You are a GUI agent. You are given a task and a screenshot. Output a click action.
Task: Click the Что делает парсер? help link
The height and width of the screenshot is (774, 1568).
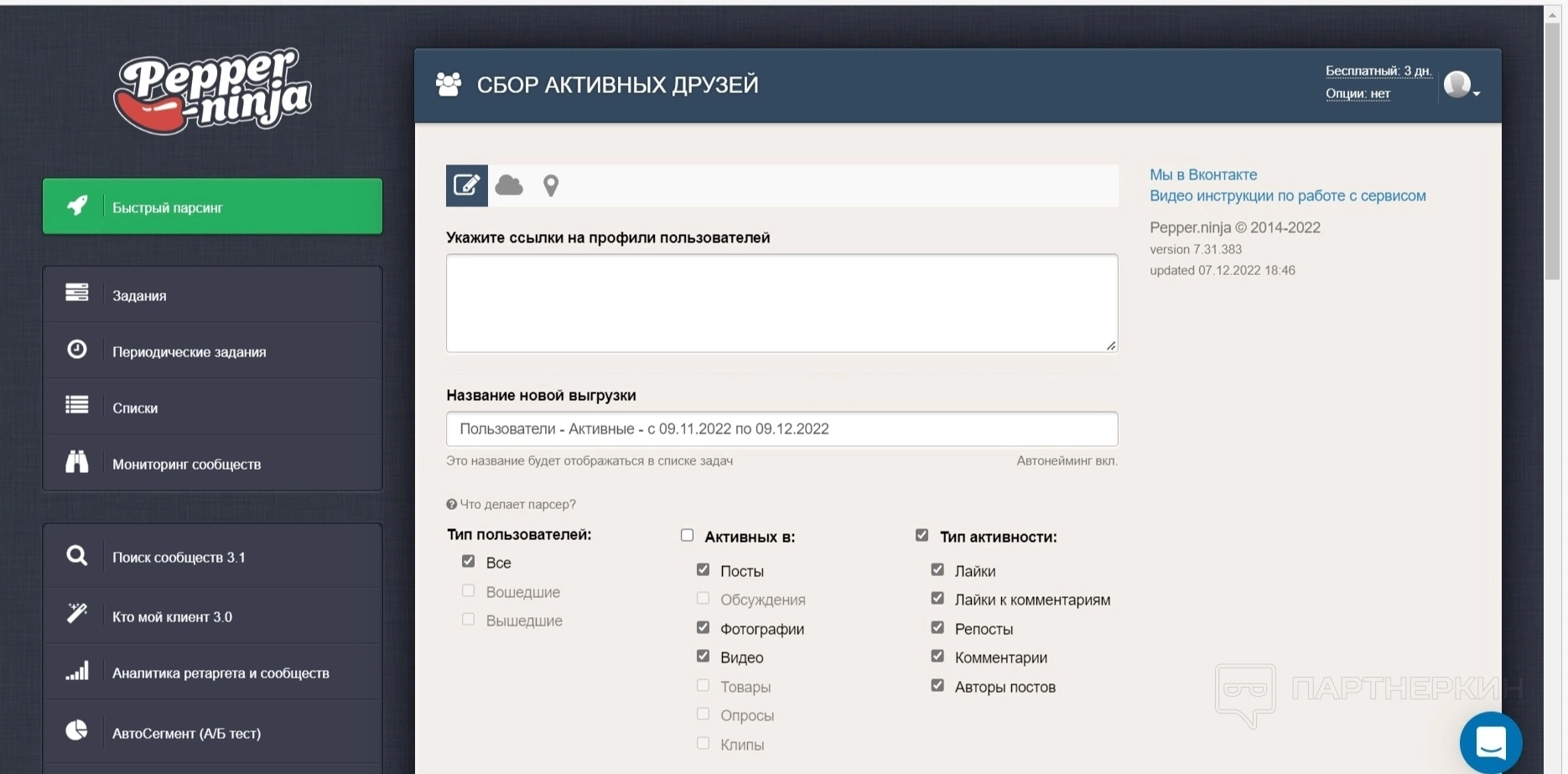pyautogui.click(x=517, y=504)
